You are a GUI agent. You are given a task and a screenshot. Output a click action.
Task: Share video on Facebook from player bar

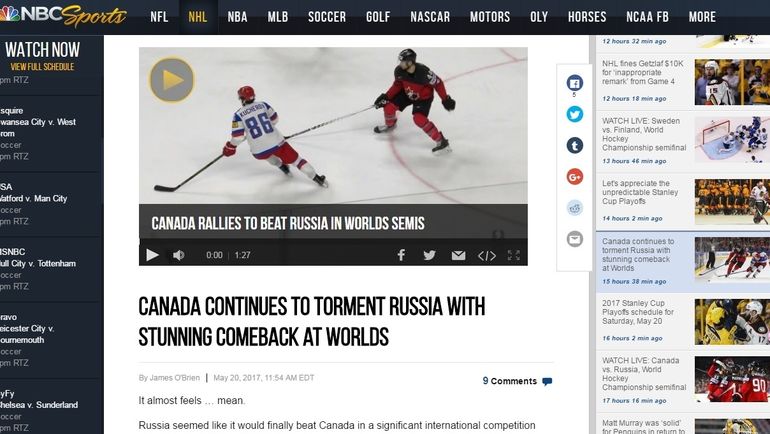401,255
